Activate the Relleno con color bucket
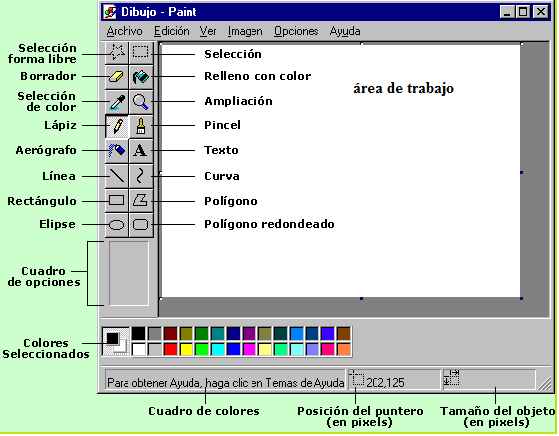Image resolution: width=559 pixels, height=436 pixels. click(x=141, y=77)
